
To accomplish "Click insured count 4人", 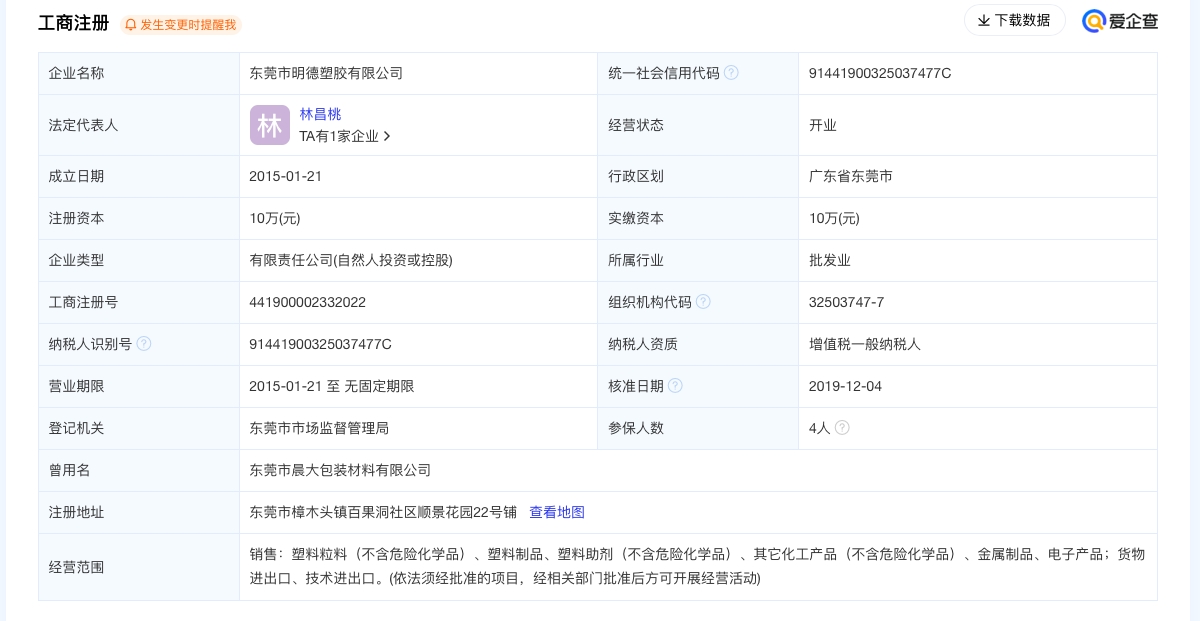I will (820, 428).
